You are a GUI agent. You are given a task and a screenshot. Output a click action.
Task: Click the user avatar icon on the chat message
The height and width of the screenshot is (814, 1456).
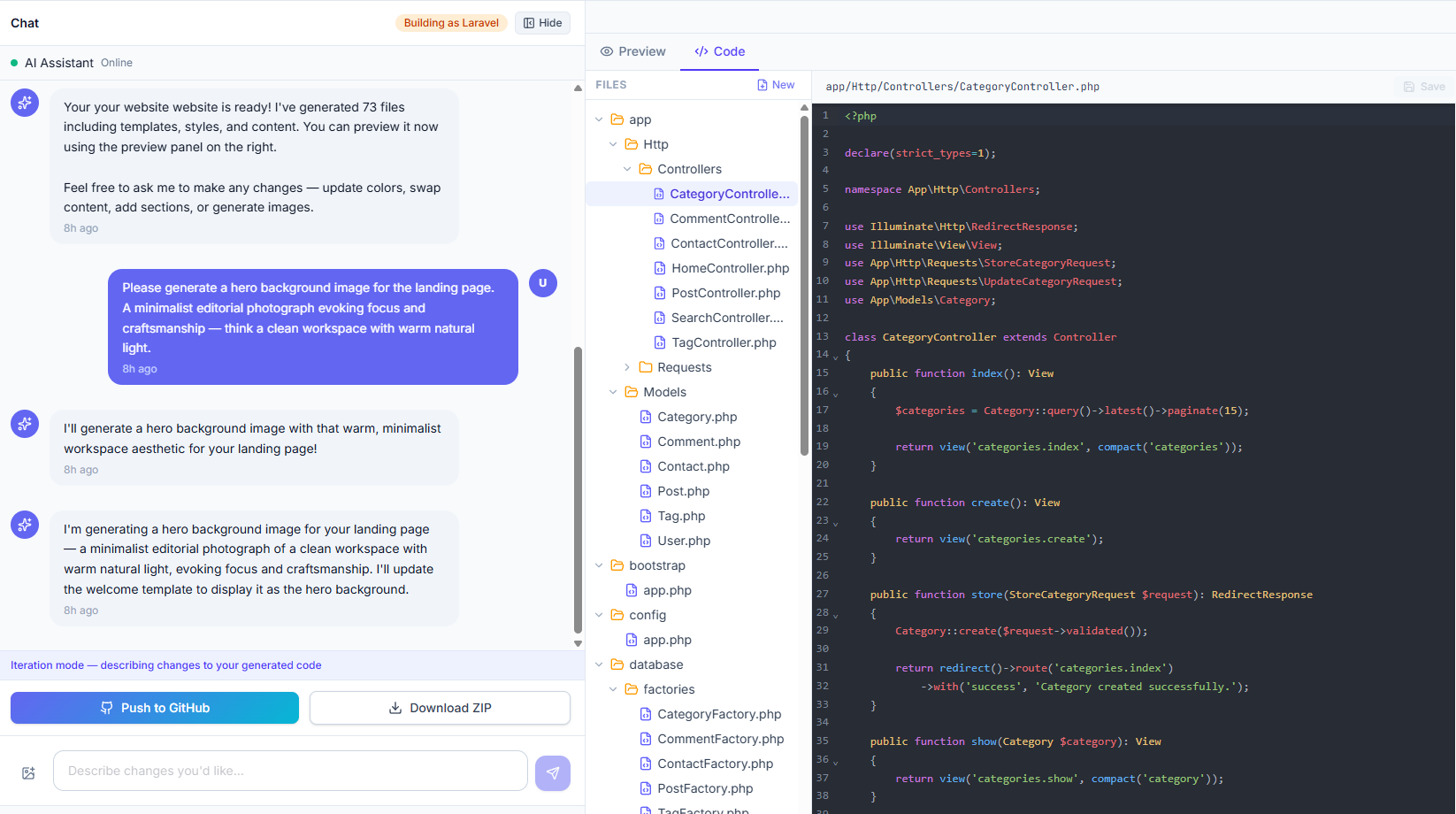tap(542, 283)
